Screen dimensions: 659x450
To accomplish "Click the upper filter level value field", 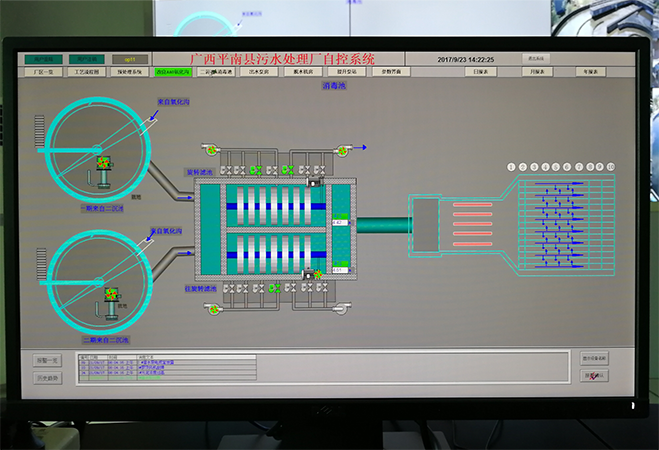I will (338, 222).
